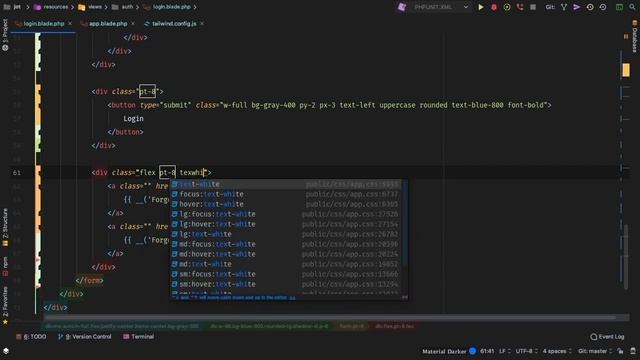Close the login.blade.php tab

[70, 24]
